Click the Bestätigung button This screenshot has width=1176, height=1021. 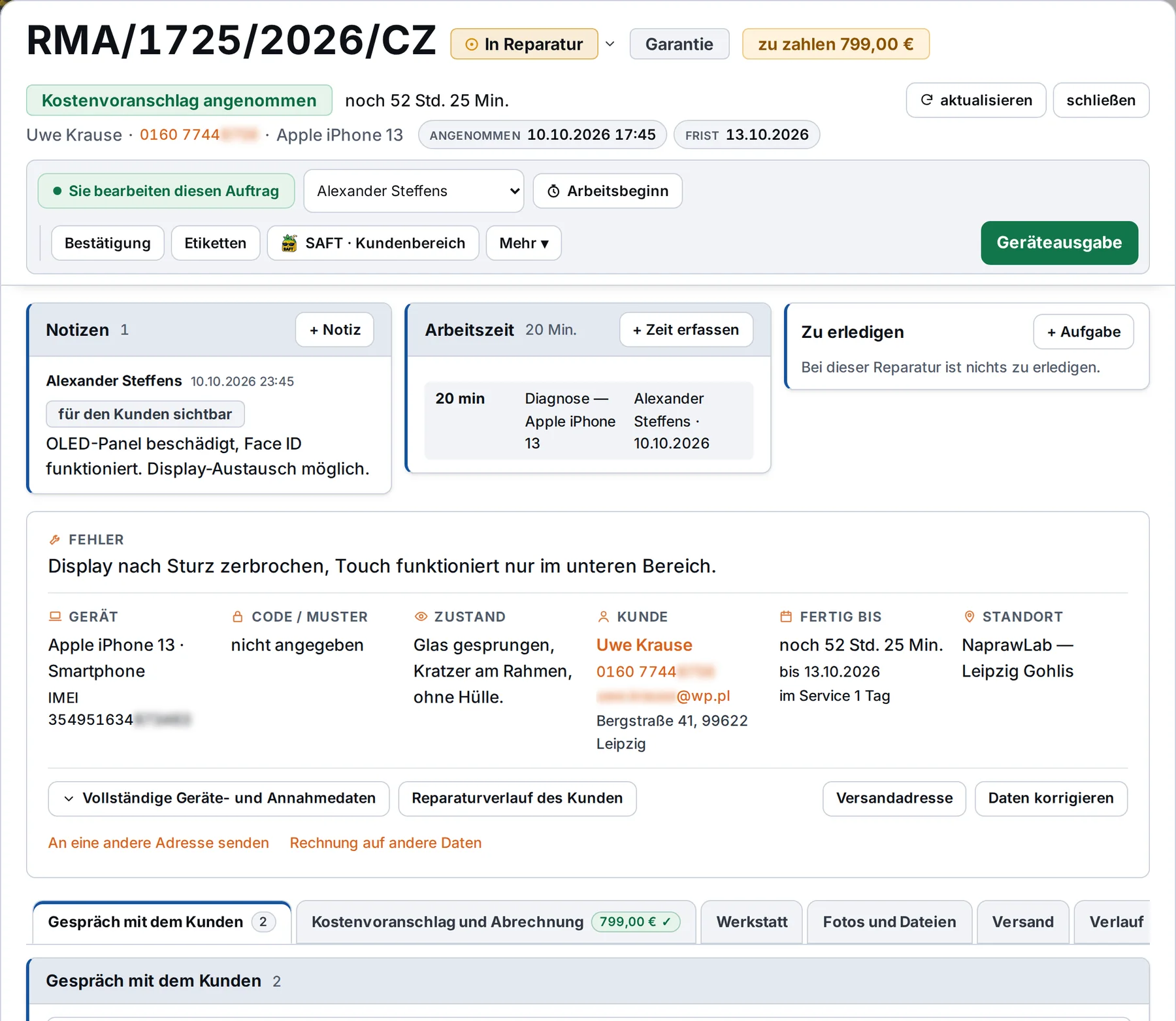108,243
